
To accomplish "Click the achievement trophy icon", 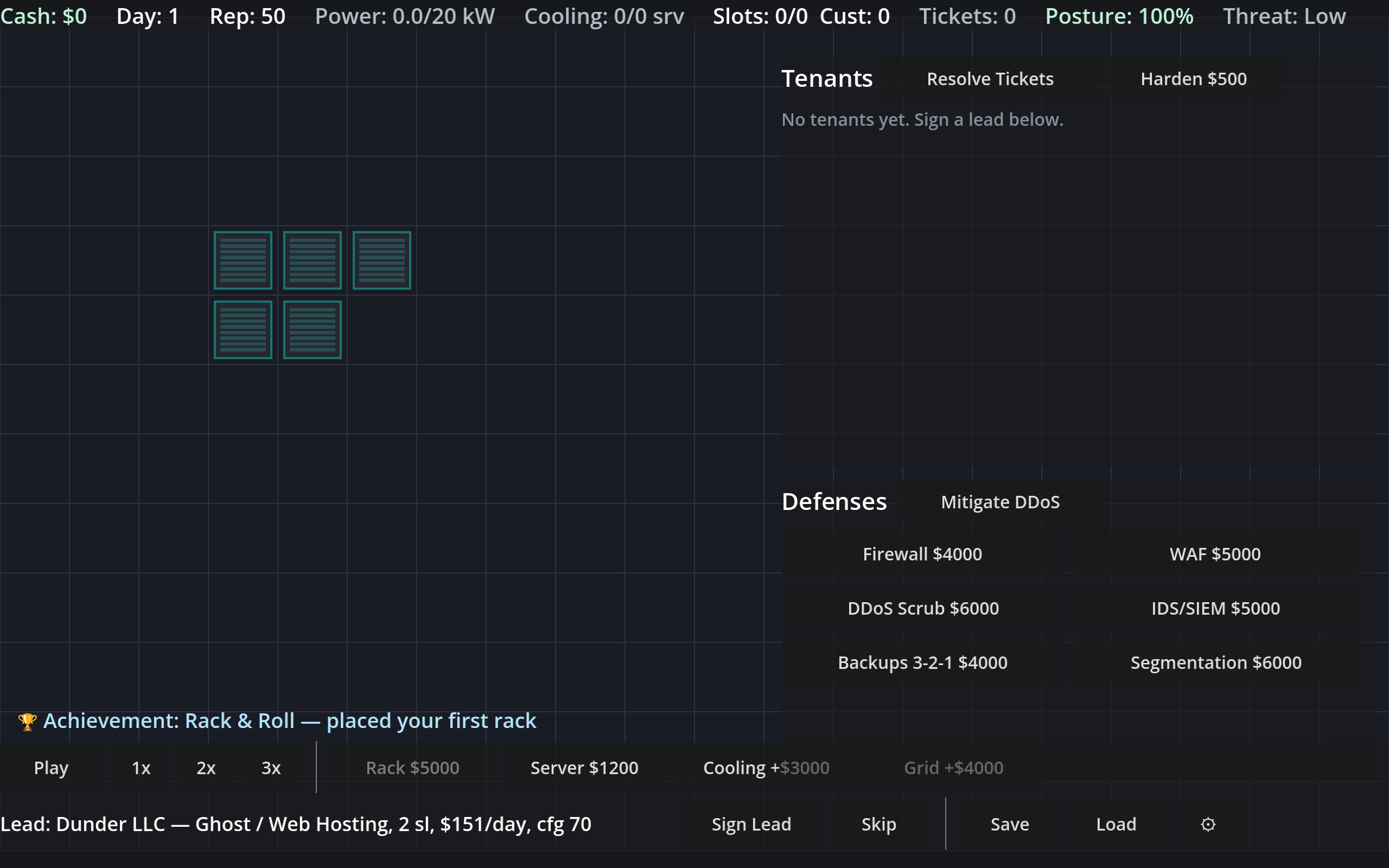I will click(x=27, y=721).
